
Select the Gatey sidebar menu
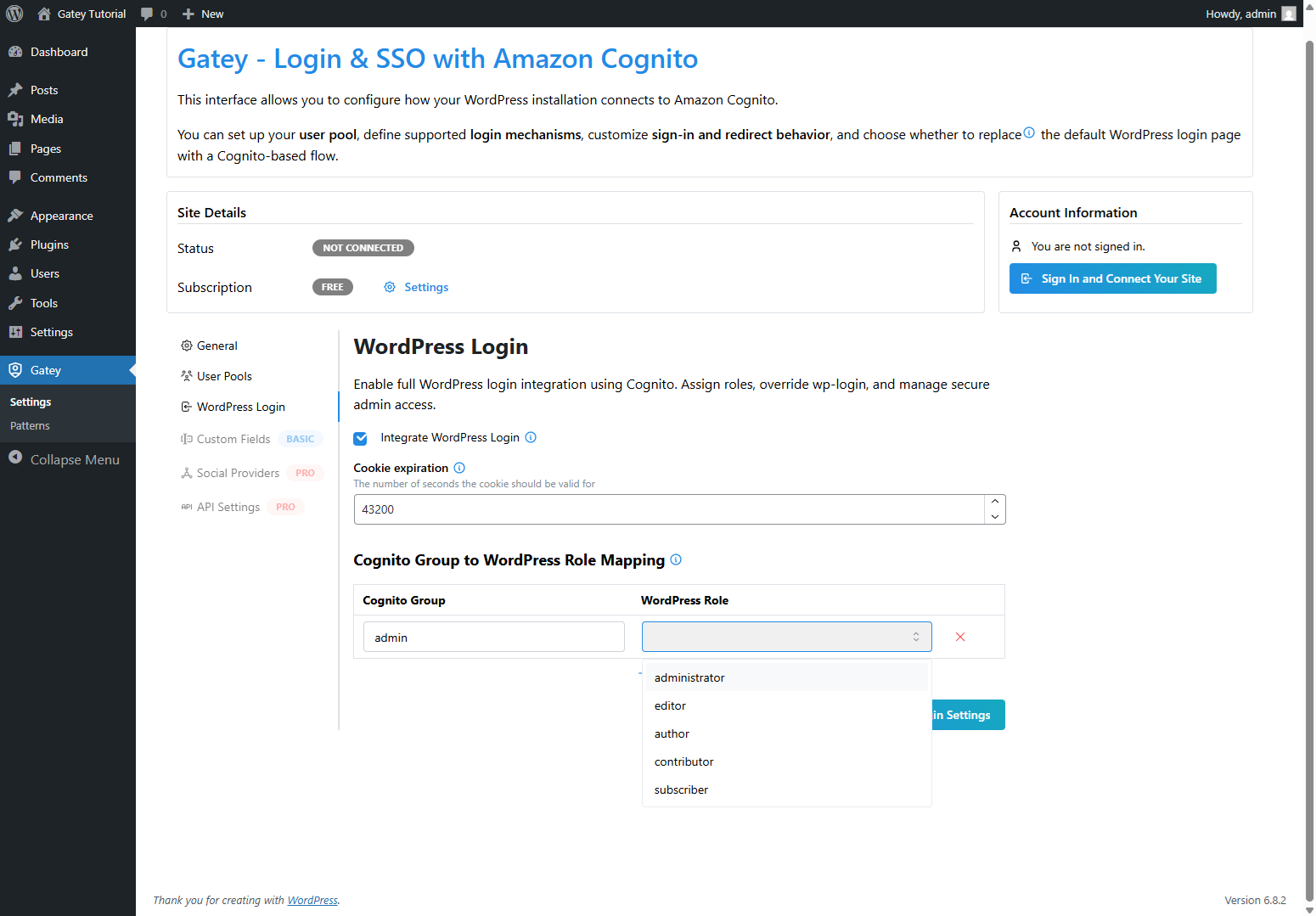(x=68, y=370)
